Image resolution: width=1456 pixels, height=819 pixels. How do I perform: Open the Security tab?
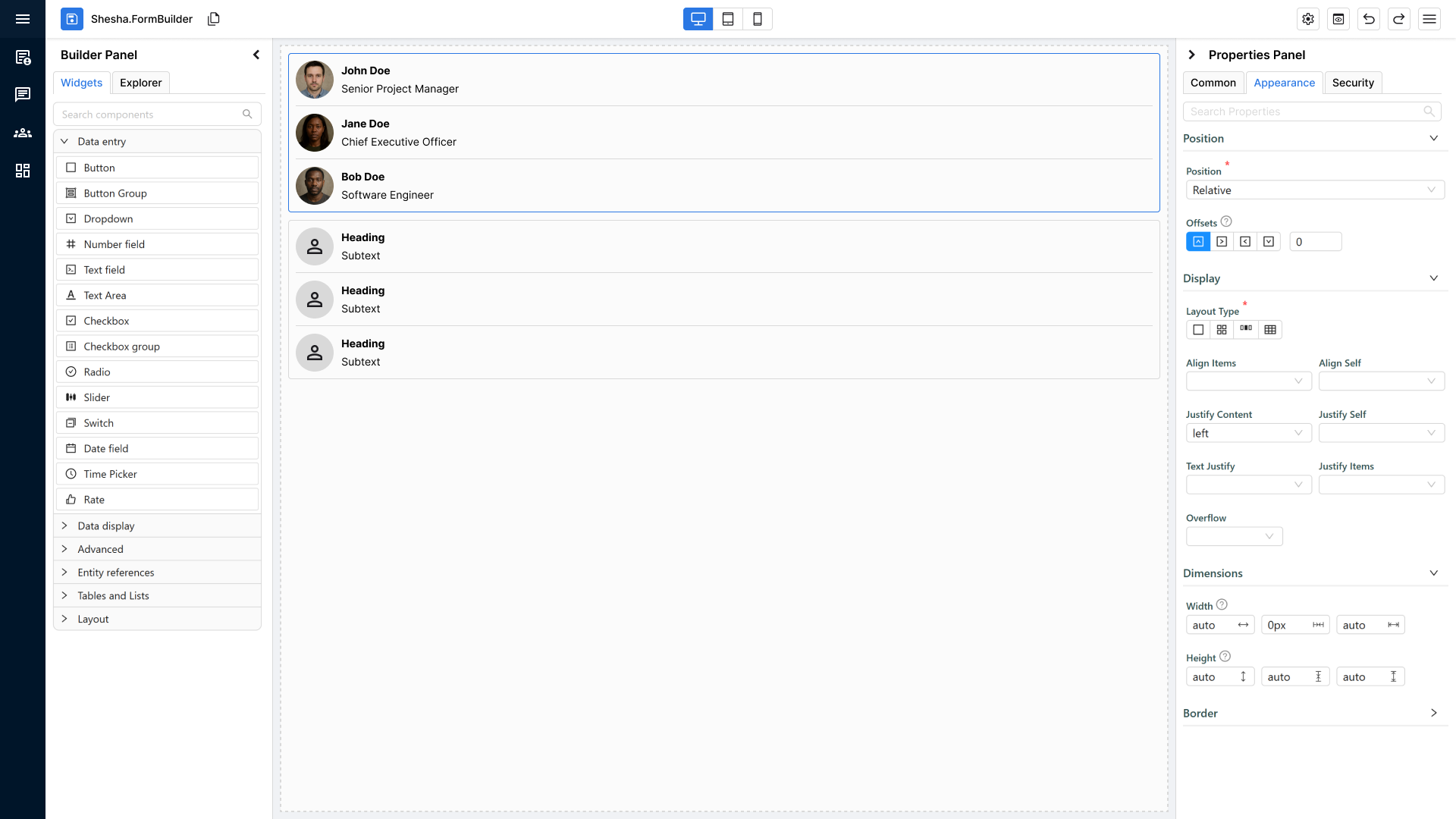click(1354, 83)
